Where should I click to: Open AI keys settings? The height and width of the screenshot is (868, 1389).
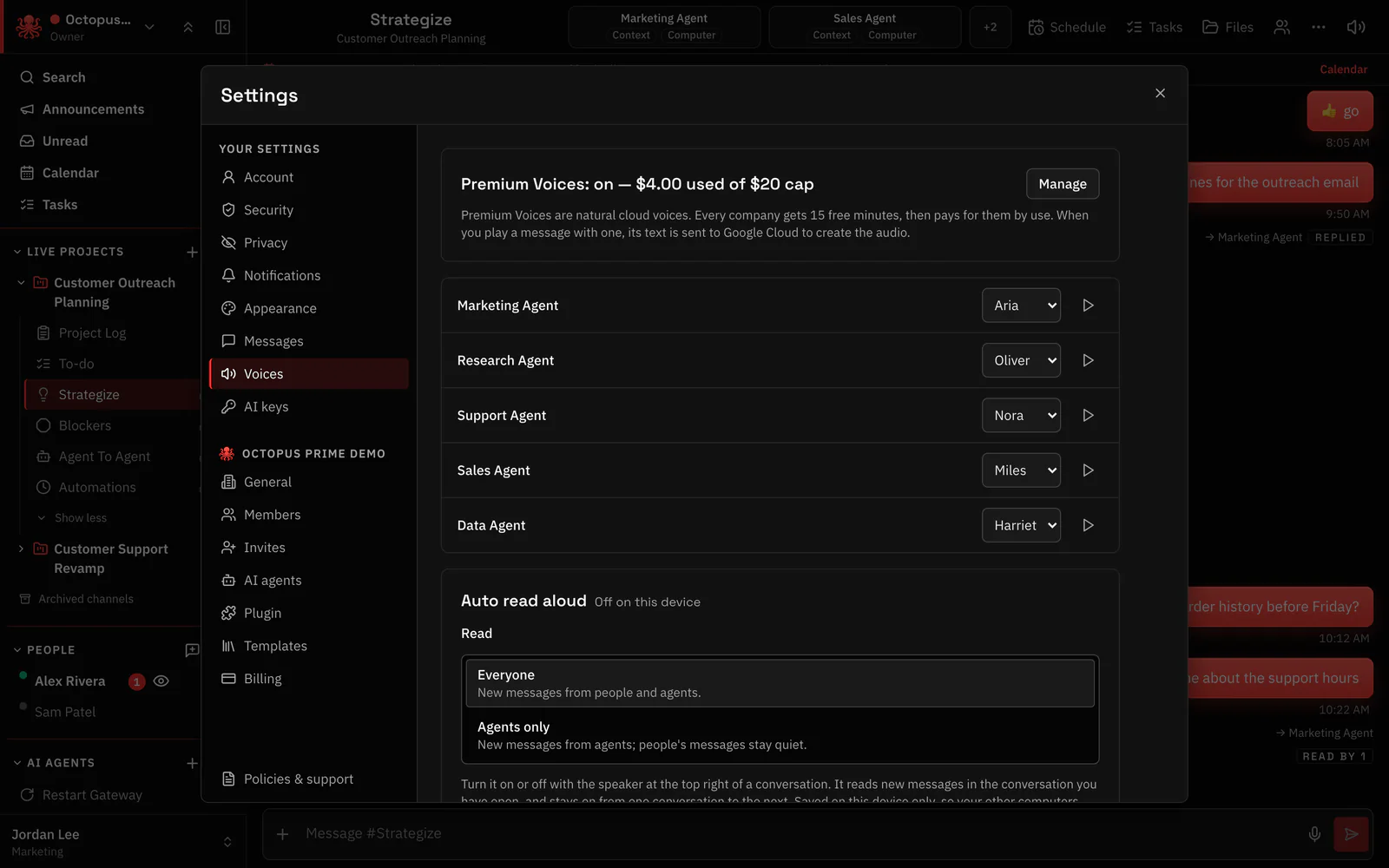[x=309, y=407]
